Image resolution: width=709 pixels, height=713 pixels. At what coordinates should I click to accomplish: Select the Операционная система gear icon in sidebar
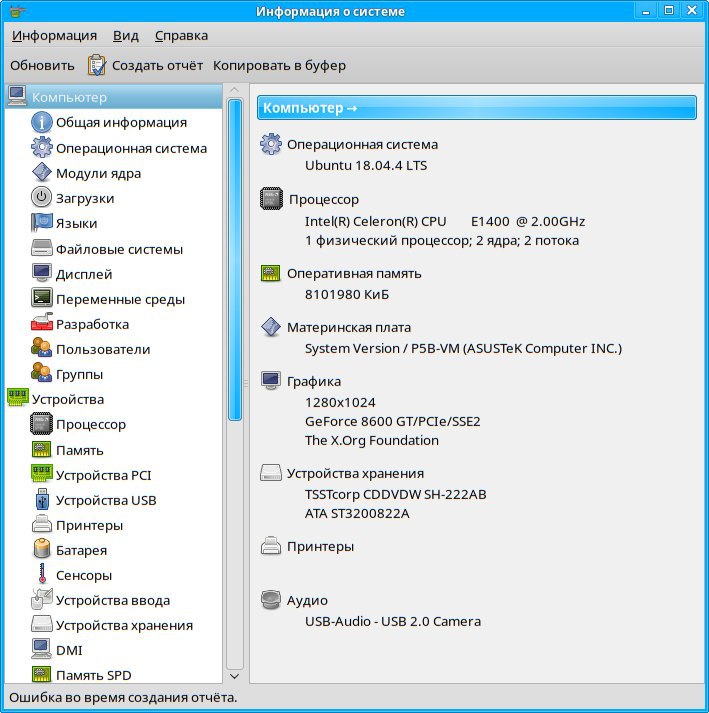point(41,147)
